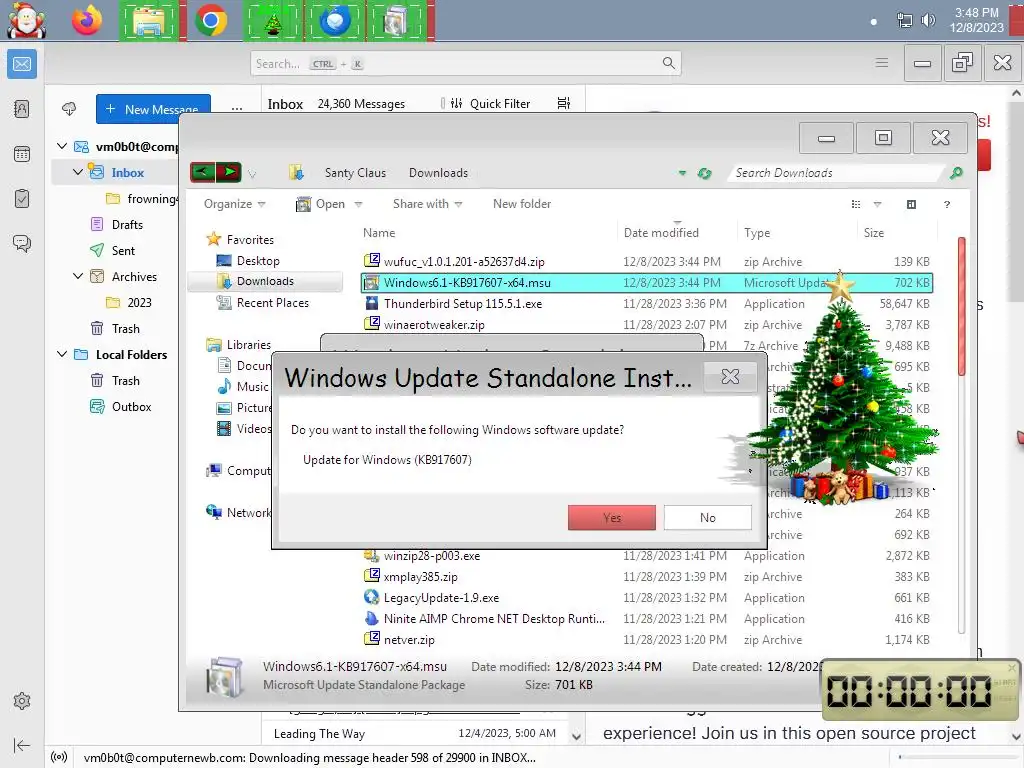
Task: Open the dropdown arrow beside Open
Action: [x=359, y=204]
